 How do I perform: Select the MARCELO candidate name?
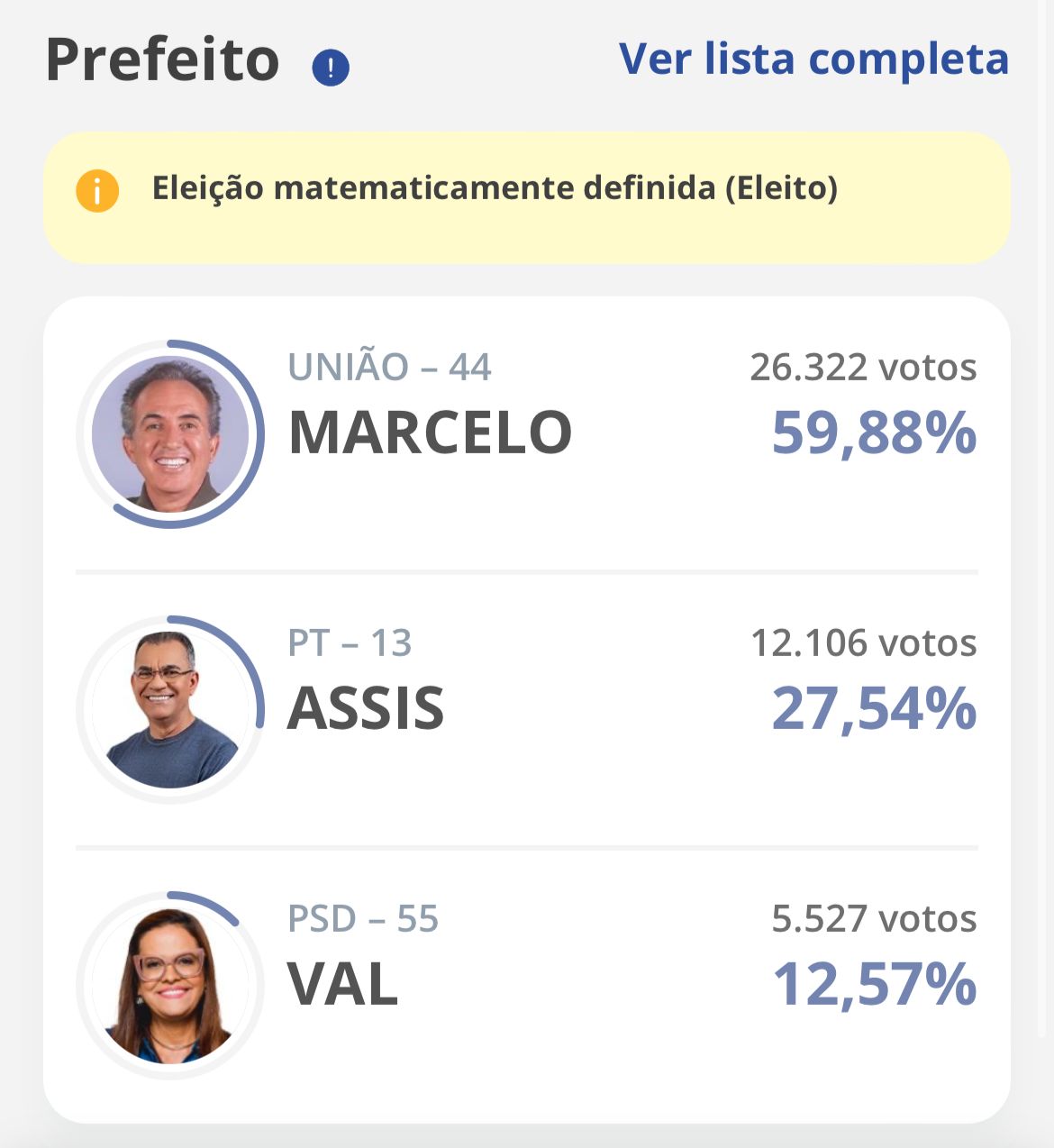pos(430,433)
